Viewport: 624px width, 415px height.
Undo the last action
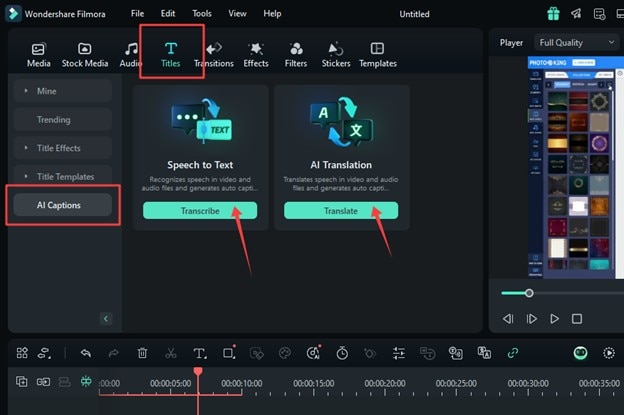coord(86,353)
